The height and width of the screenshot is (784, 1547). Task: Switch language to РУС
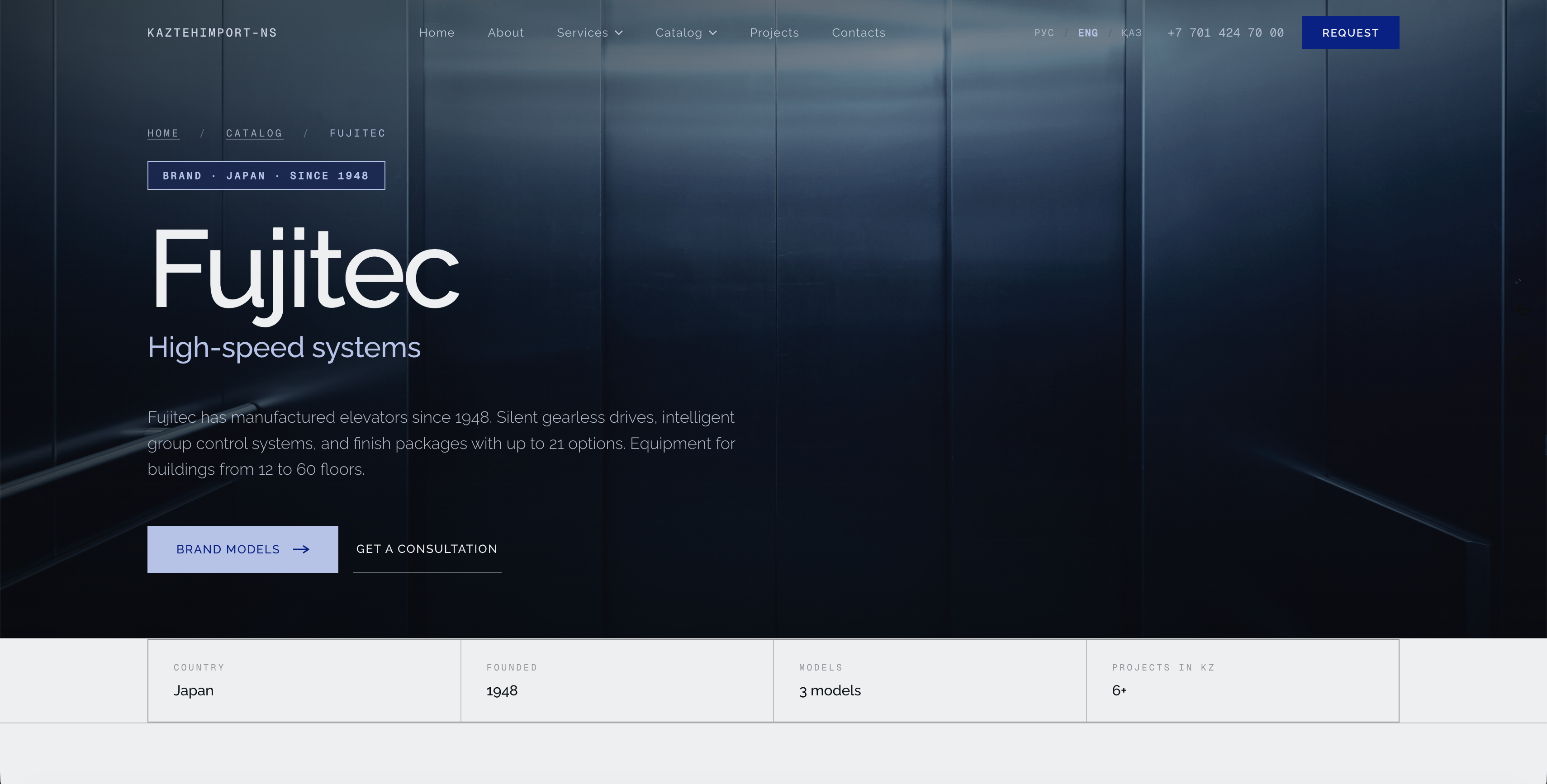tap(1044, 33)
